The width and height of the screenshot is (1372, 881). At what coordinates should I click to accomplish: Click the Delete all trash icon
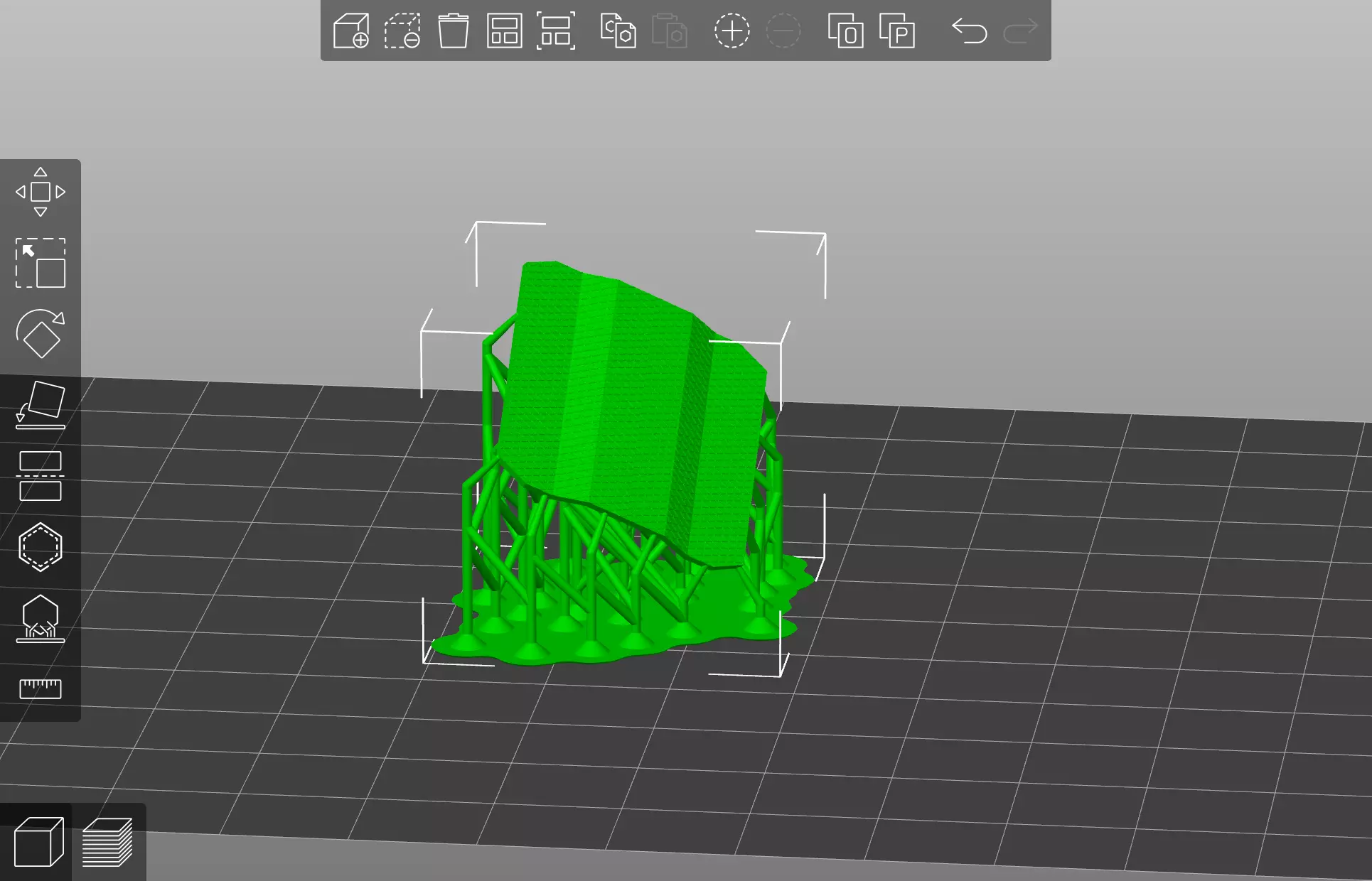click(453, 31)
